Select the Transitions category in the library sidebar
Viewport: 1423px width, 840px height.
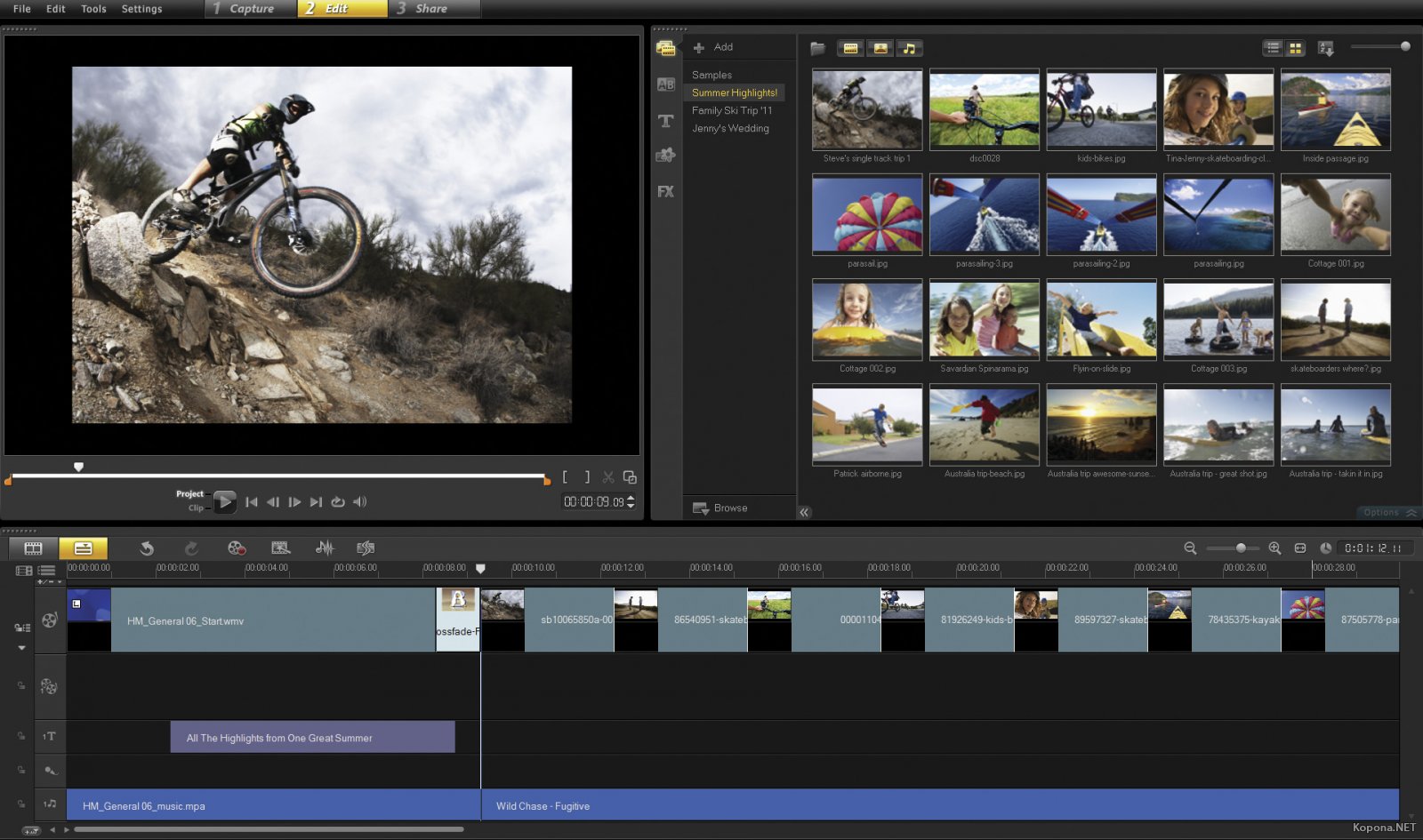tap(665, 84)
